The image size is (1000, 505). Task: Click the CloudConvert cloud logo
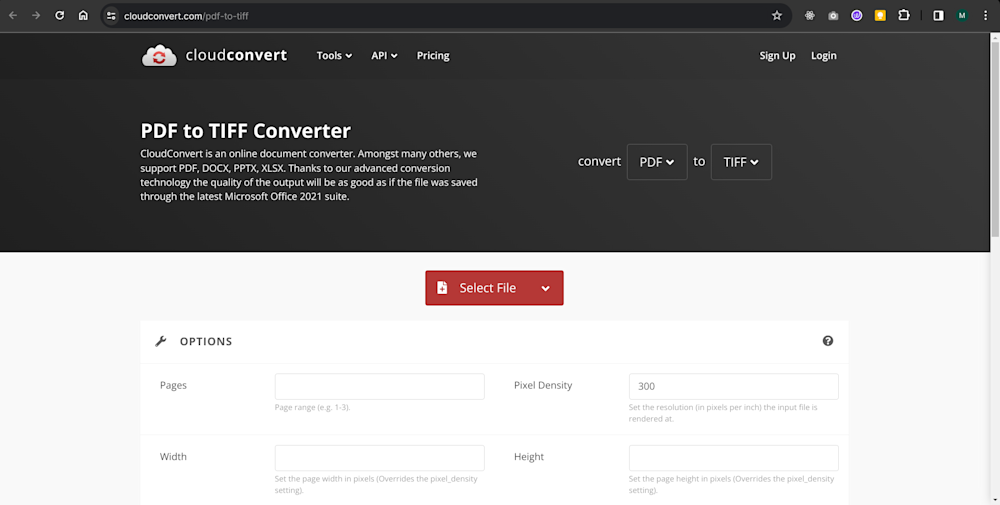[x=159, y=55]
